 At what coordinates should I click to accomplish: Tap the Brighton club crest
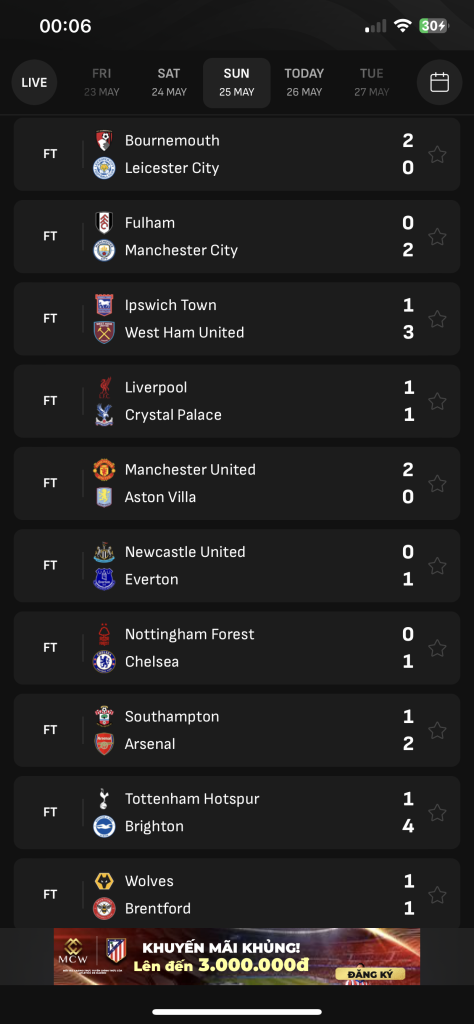(104, 826)
